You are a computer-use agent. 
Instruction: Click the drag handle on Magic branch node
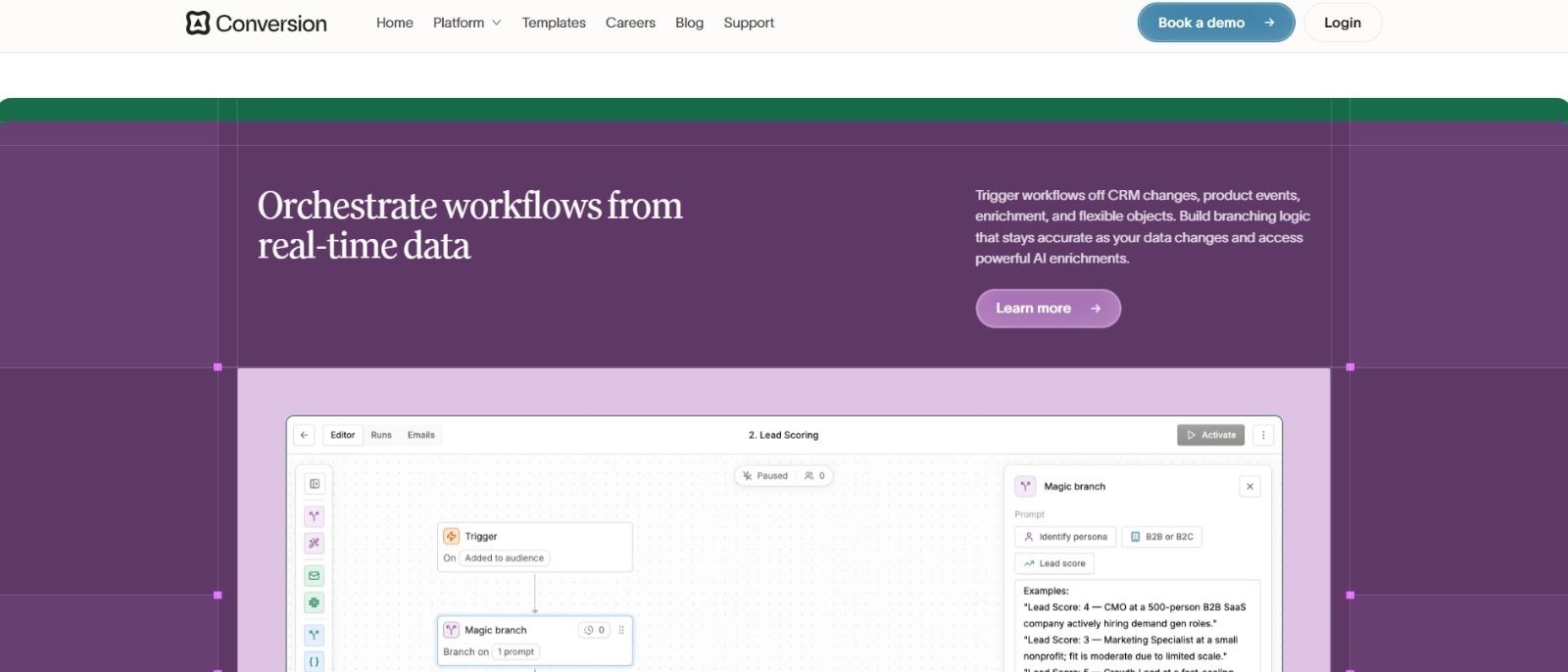[621, 630]
